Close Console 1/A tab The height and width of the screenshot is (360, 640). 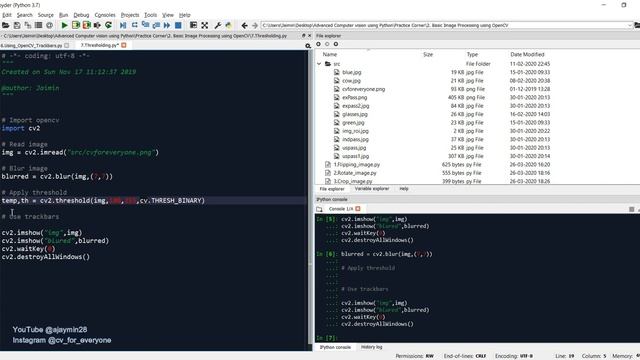click(x=358, y=209)
